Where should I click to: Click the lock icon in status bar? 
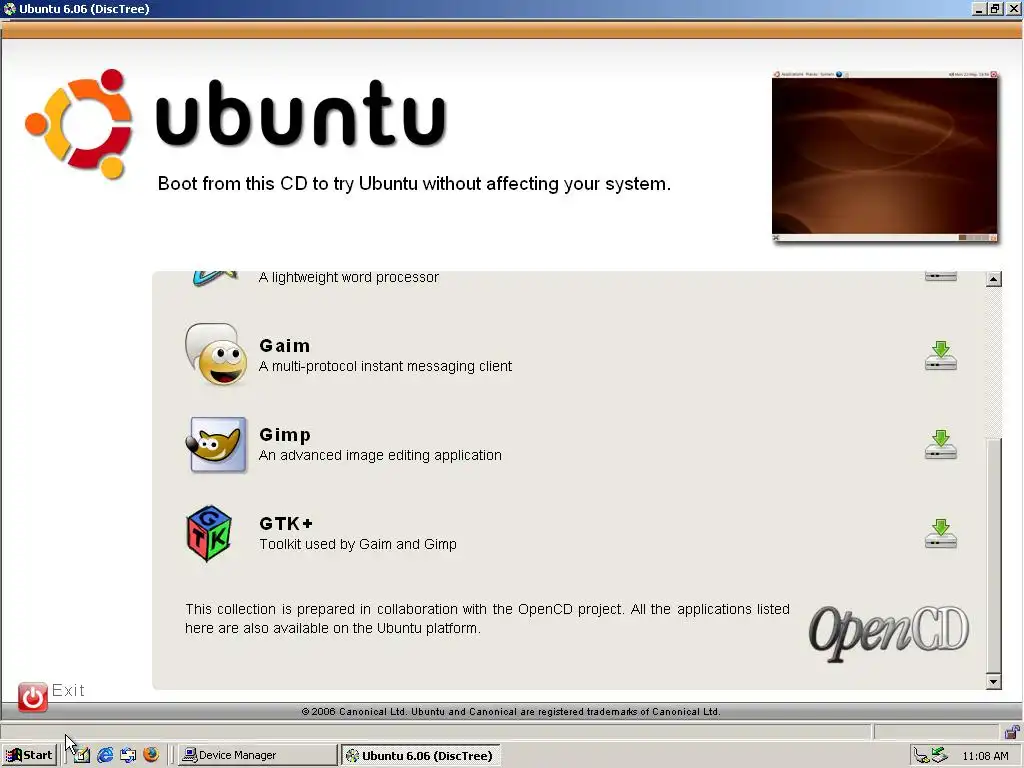(1012, 731)
